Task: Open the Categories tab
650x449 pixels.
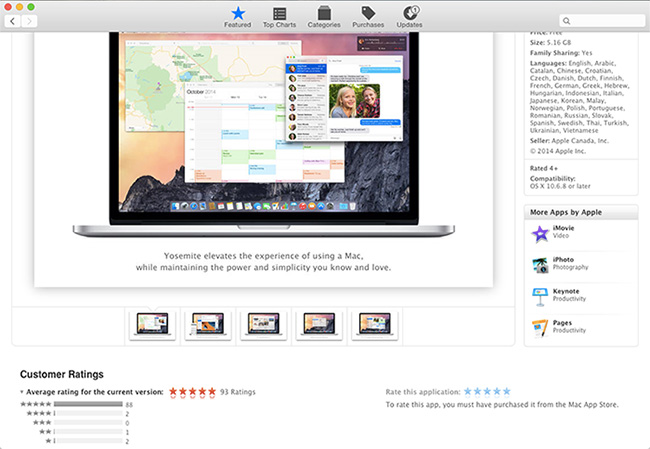Action: [324, 17]
